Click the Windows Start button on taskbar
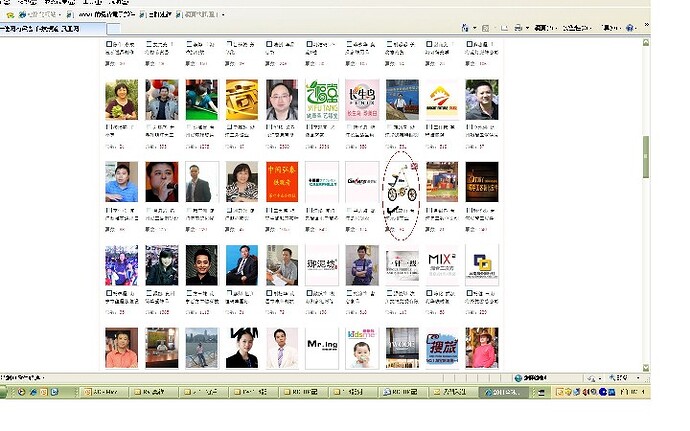690x431 pixels. (x=8, y=392)
